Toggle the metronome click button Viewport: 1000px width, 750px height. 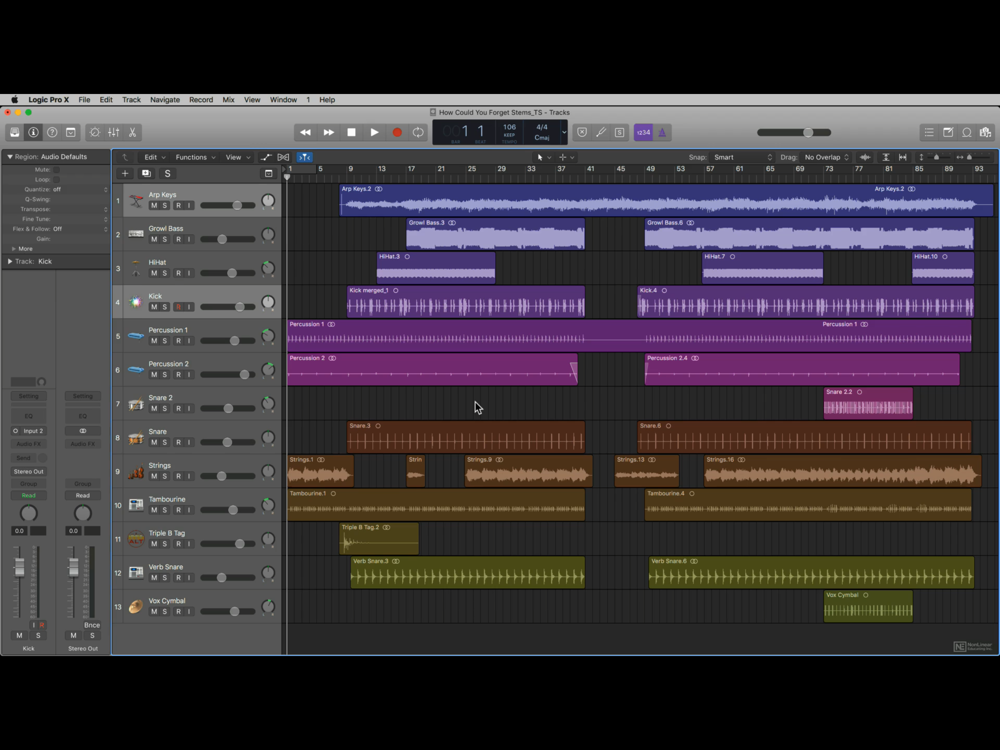pos(661,132)
